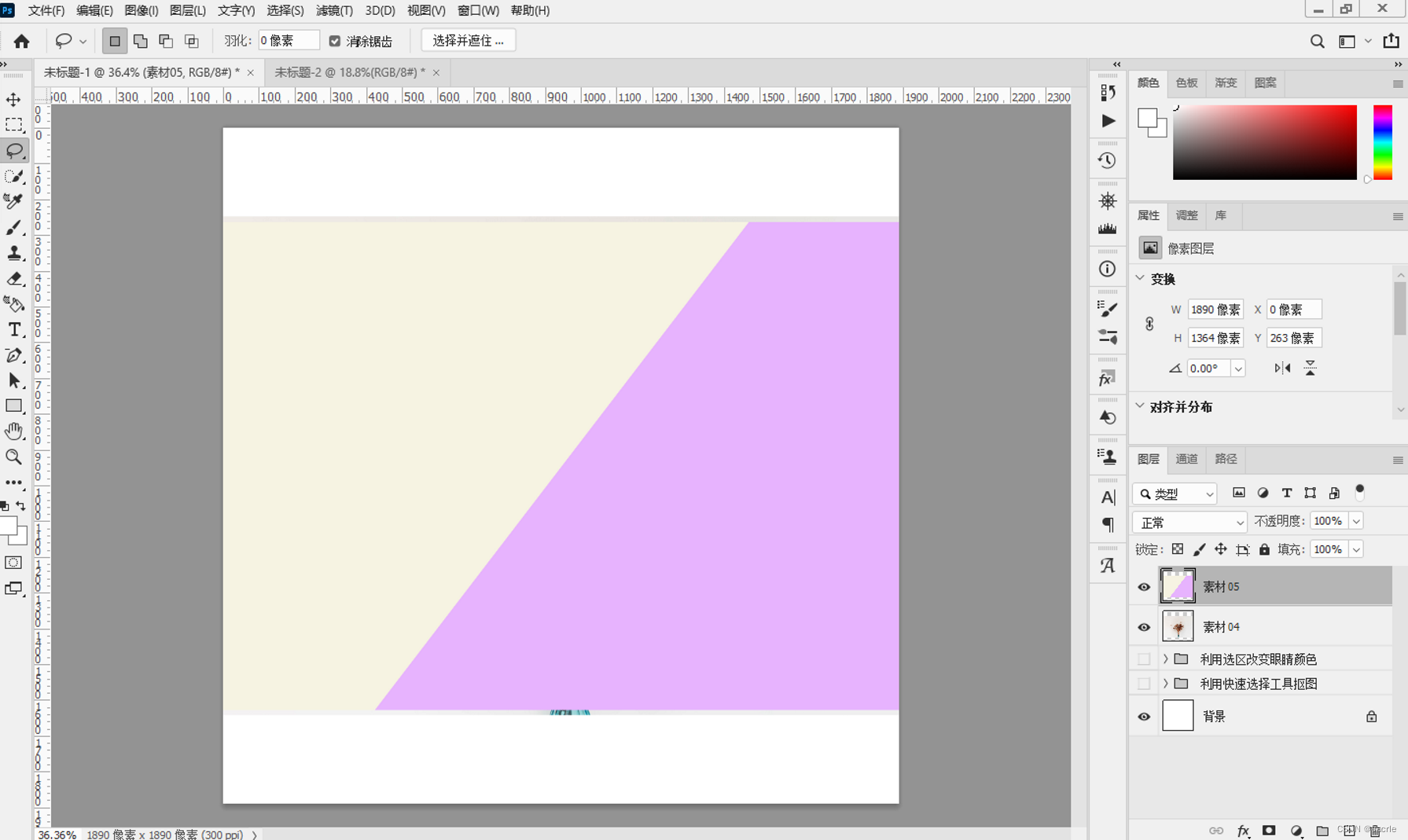Hide the 素材 05 layer
The image size is (1408, 840).
coord(1144,587)
